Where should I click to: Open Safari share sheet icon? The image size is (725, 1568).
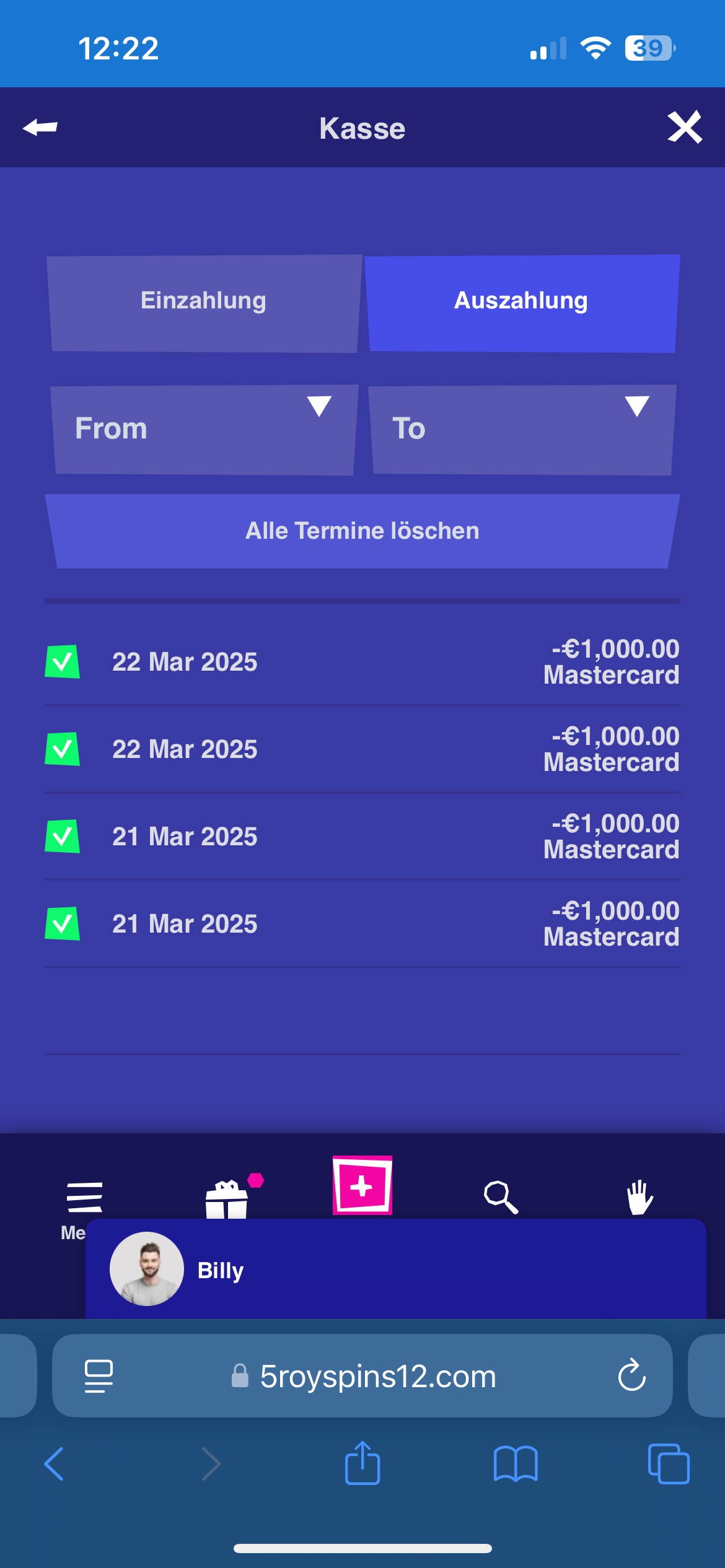pos(362,1463)
